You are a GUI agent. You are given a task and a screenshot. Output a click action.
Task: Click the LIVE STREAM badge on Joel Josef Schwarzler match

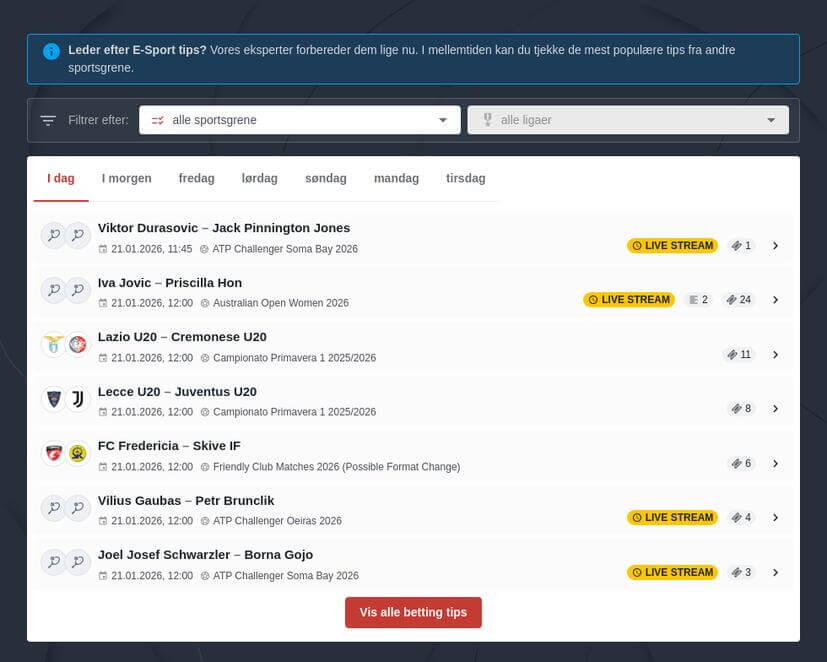point(672,572)
